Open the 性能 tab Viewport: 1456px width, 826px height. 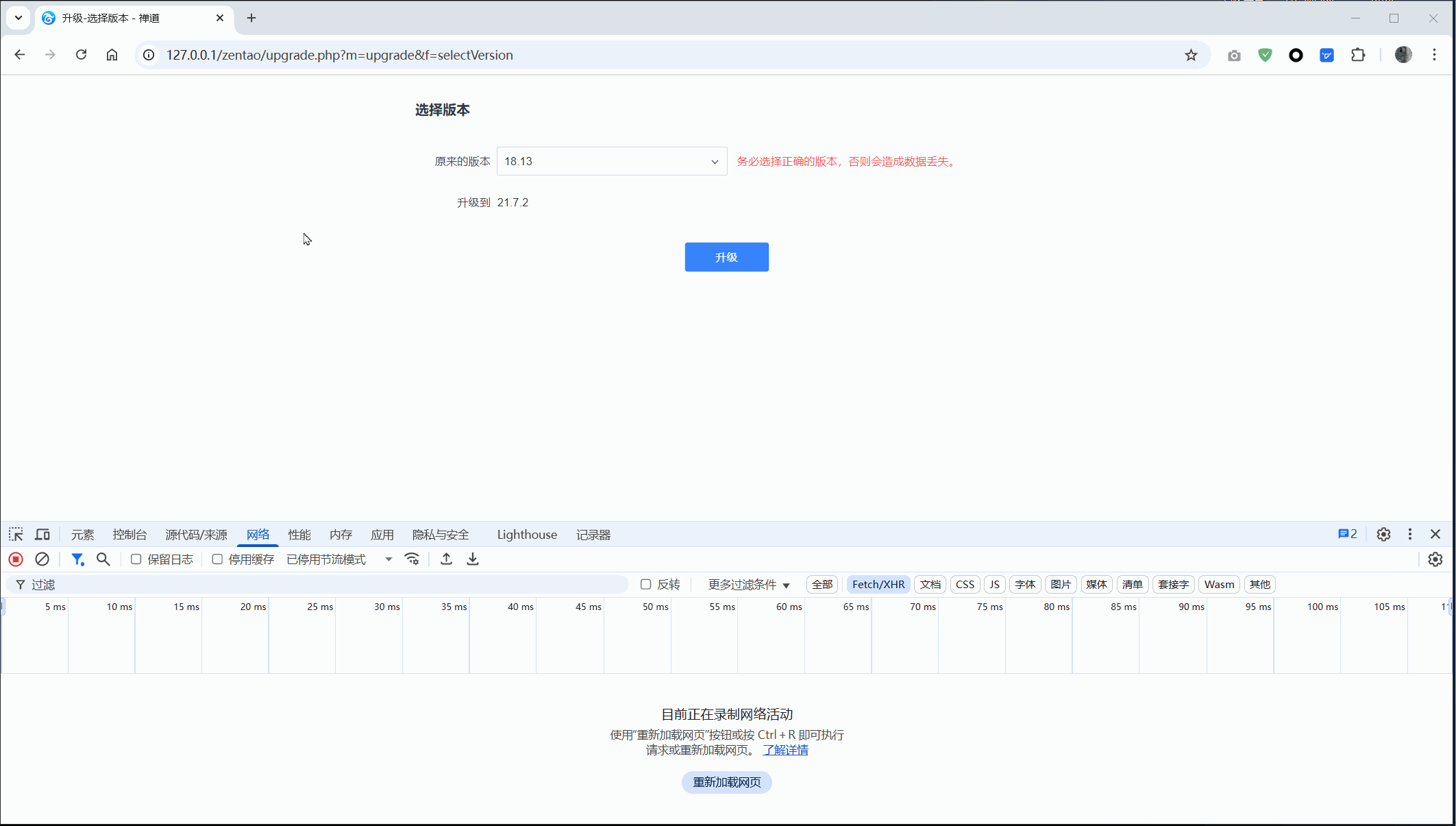[x=299, y=535]
